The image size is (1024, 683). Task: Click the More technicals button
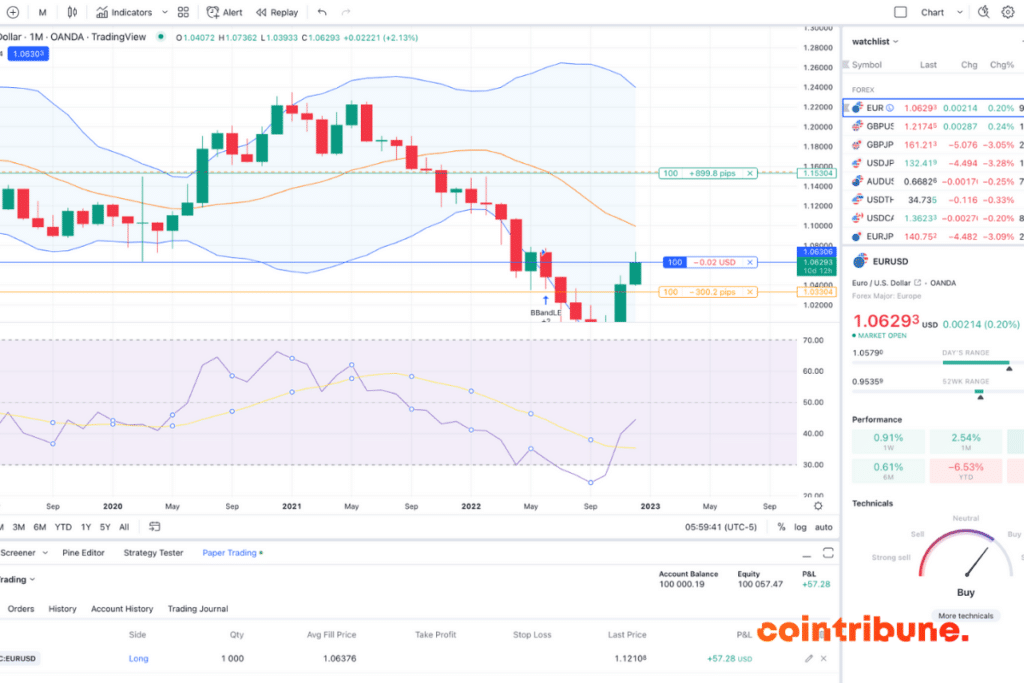(965, 615)
